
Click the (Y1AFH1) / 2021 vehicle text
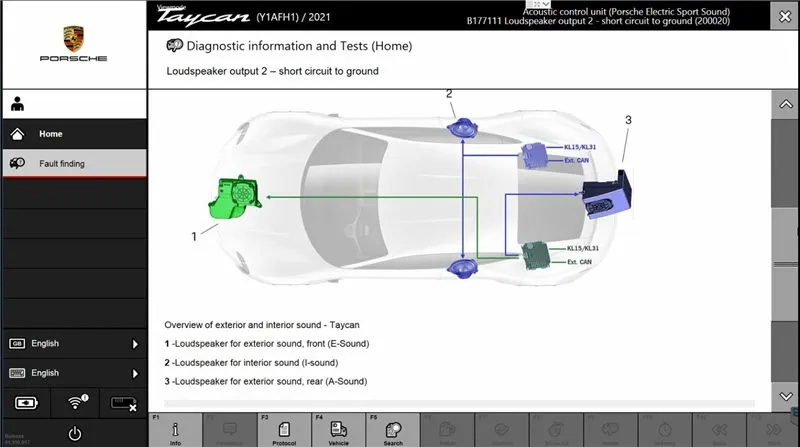(293, 17)
